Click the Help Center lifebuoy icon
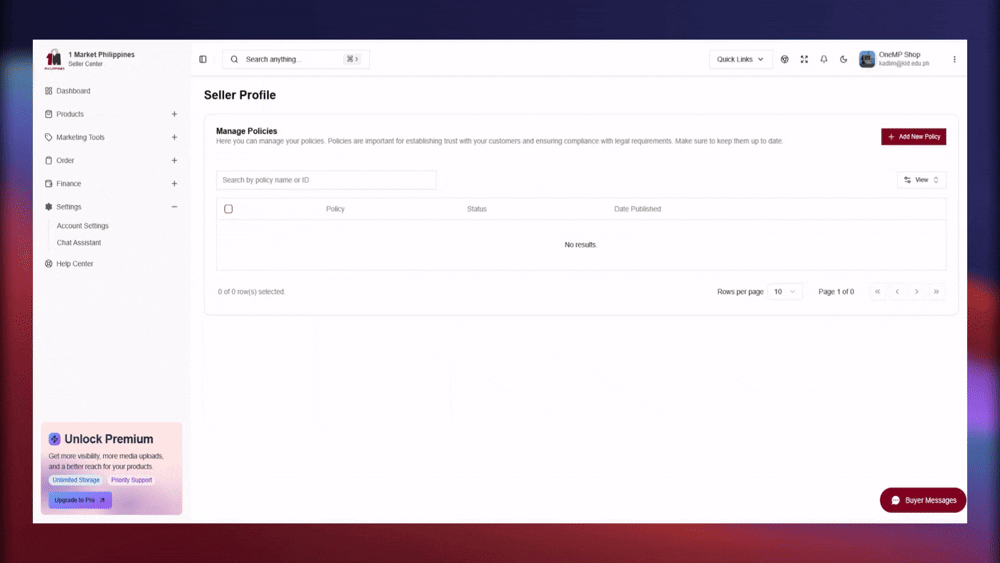Viewport: 1000px width, 563px height. (x=48, y=263)
